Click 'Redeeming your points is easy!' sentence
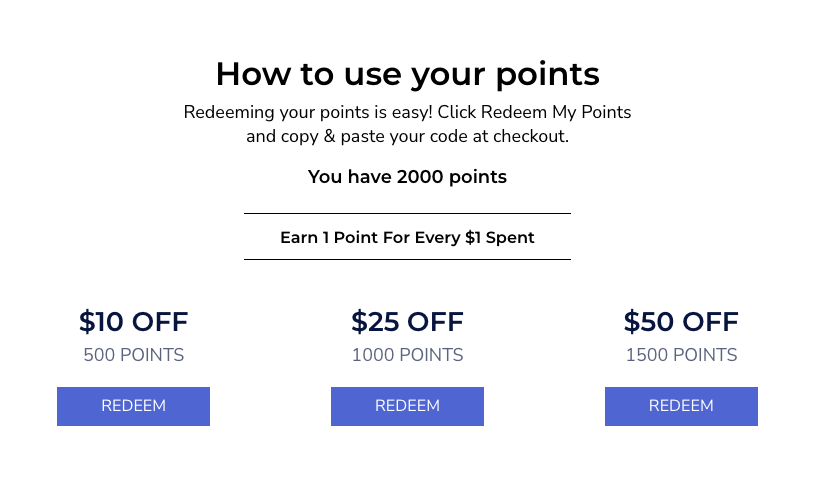 click(308, 112)
